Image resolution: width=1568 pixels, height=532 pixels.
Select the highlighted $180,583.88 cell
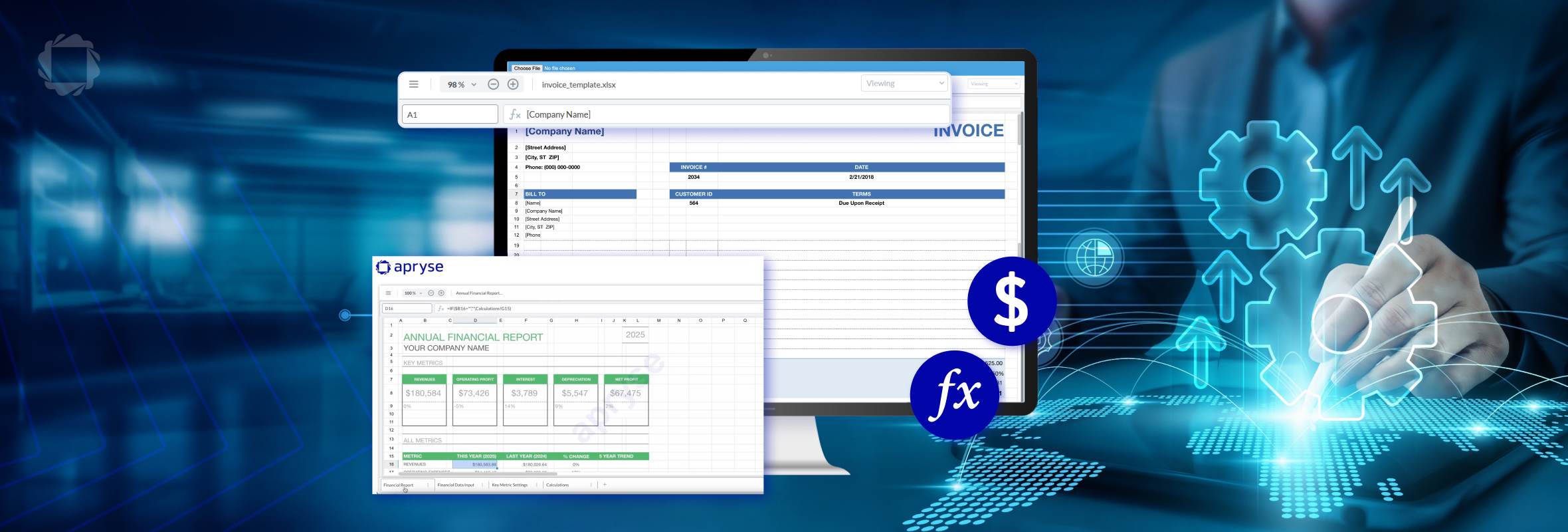475,464
